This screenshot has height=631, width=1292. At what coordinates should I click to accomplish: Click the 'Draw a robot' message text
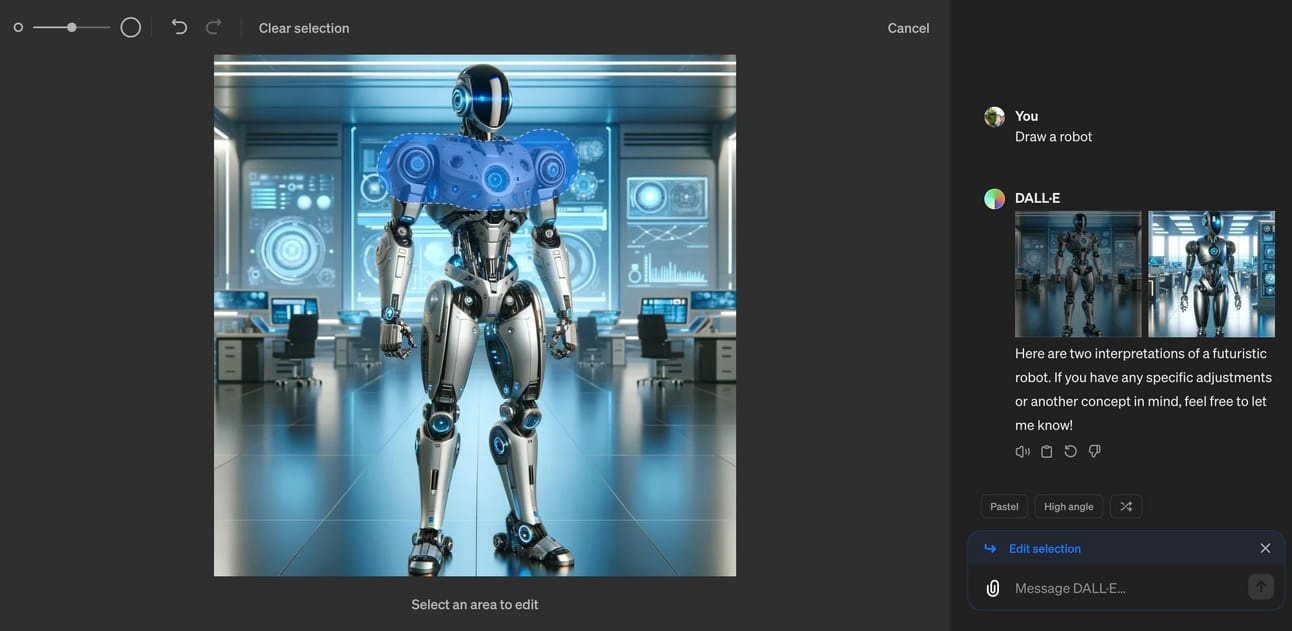[x=1053, y=137]
